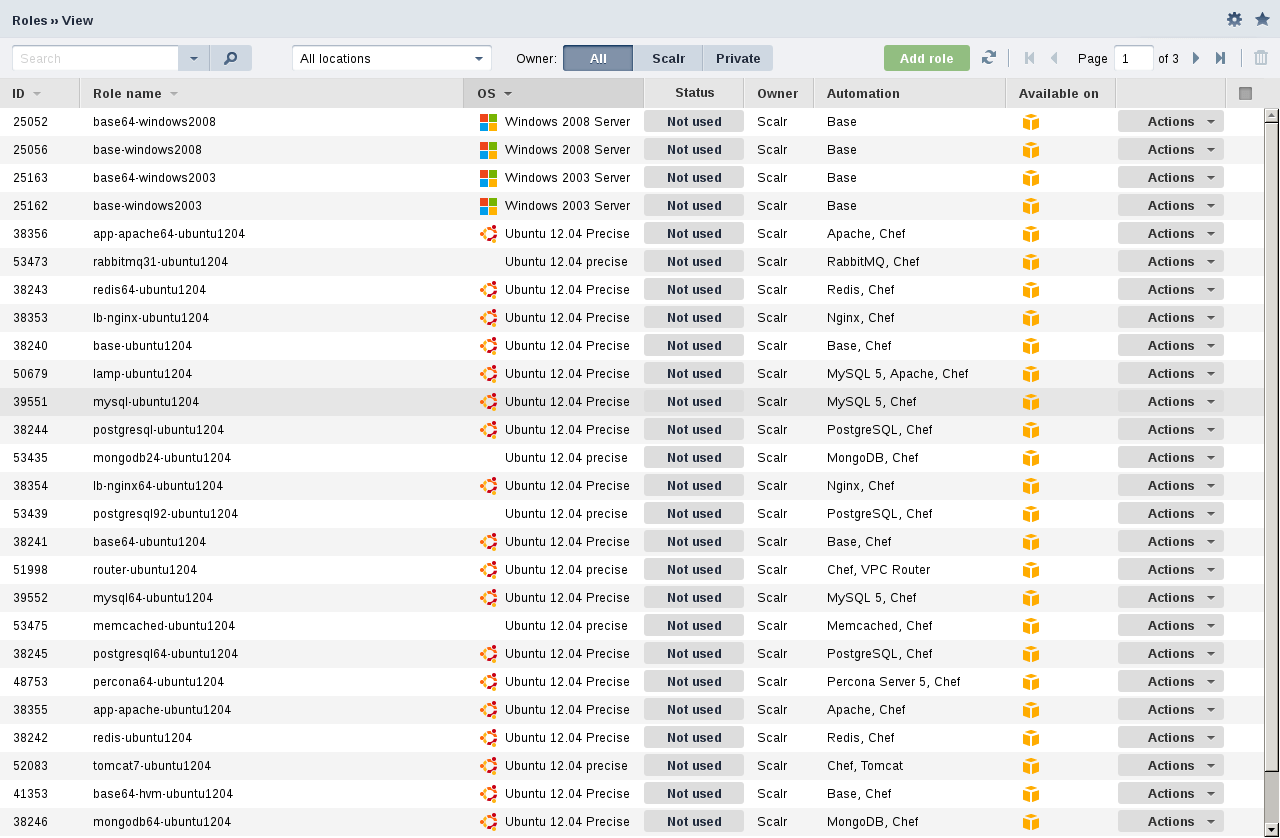
Task: Open Actions menu for postgresql92-ubuntu1204
Action: pos(1171,514)
